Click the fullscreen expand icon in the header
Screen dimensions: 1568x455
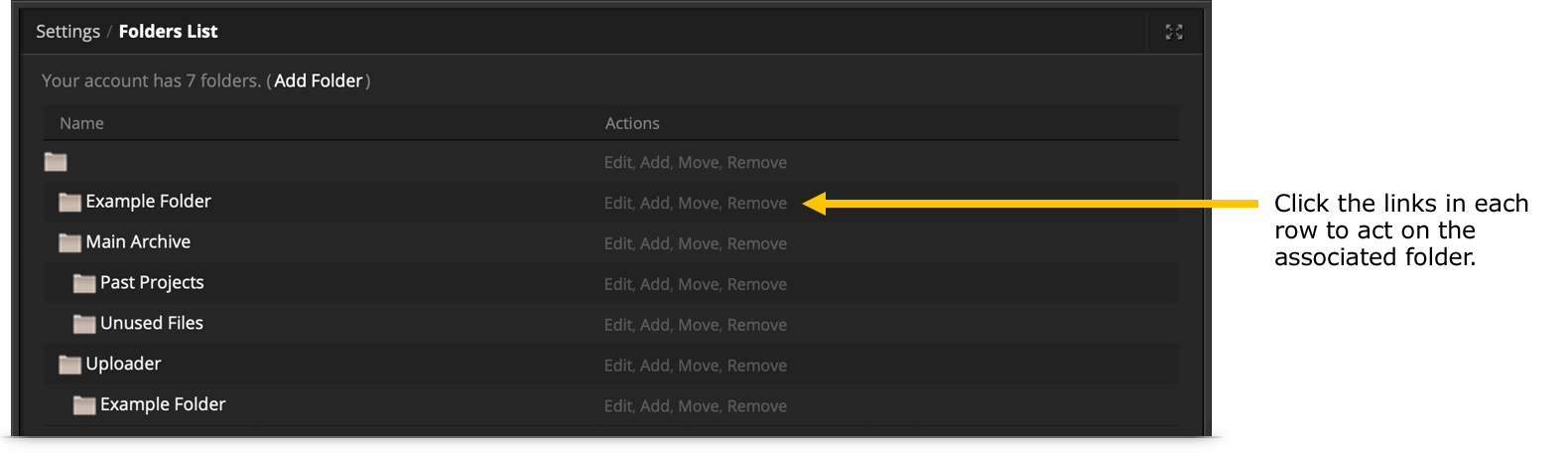[1174, 32]
